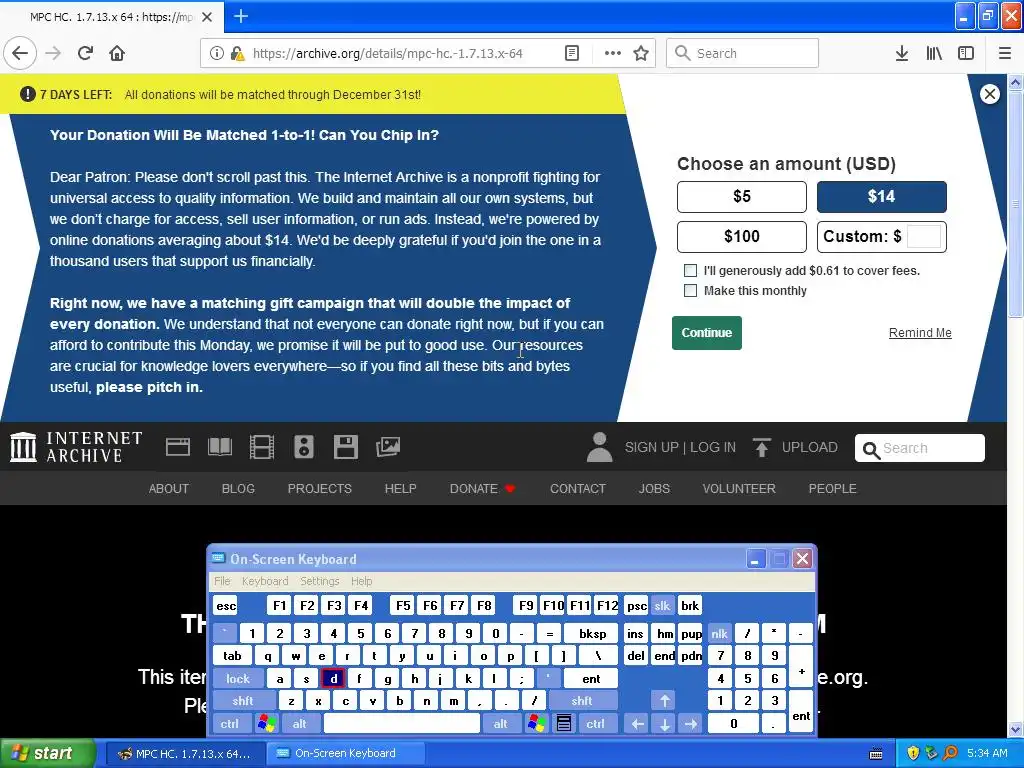The height and width of the screenshot is (768, 1024).
Task: Open the Firefox hamburger menu
Action: tap(1004, 54)
